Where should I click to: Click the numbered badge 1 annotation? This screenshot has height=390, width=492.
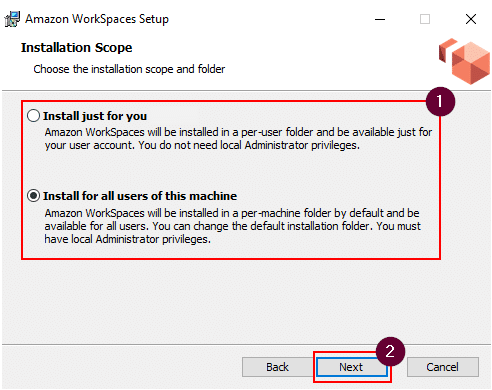click(x=440, y=101)
